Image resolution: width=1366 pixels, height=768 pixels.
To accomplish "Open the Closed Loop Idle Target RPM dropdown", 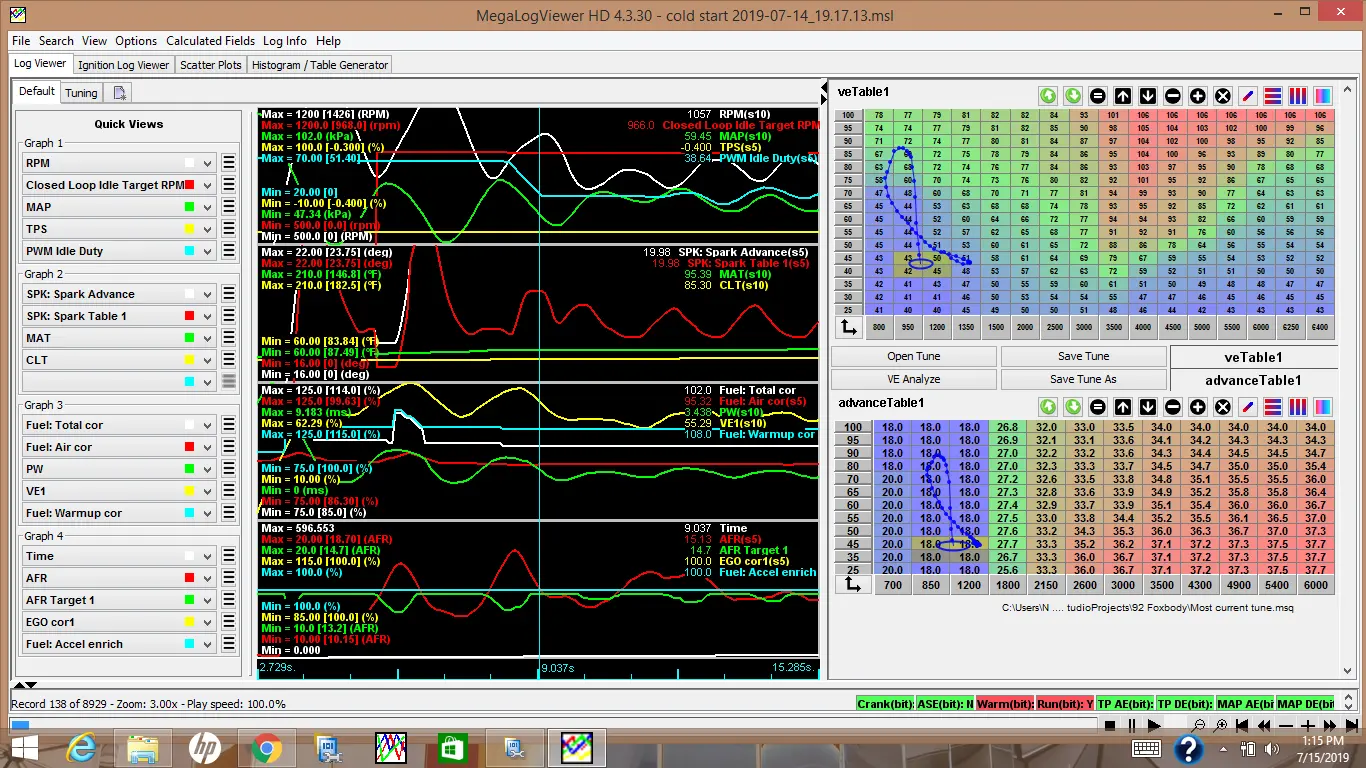I will click(x=207, y=185).
